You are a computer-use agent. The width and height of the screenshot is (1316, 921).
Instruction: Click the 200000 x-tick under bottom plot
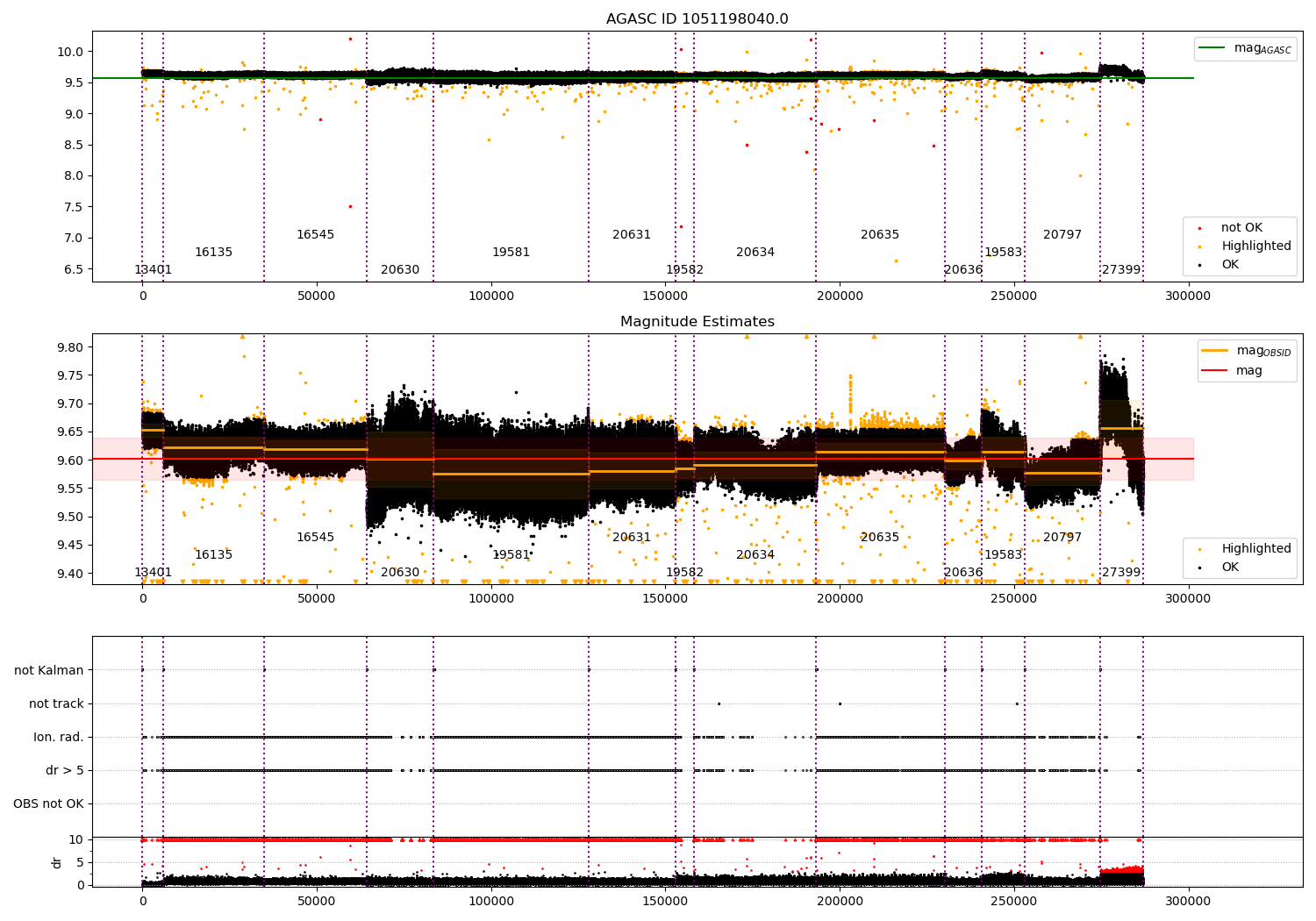(x=840, y=901)
